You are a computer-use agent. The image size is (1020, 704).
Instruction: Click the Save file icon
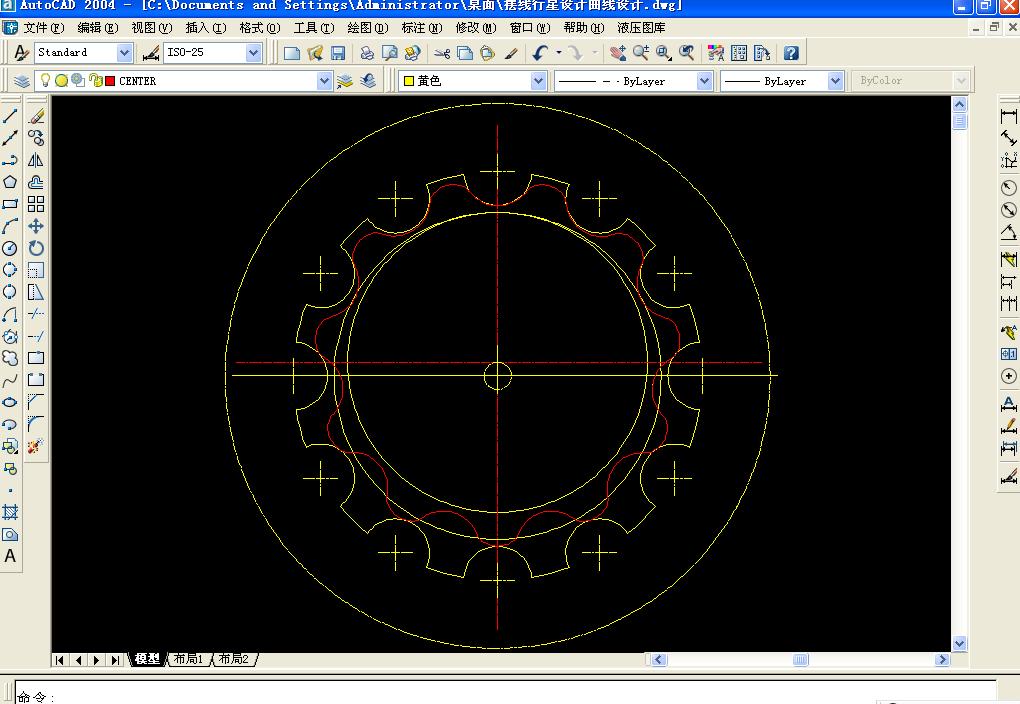tap(338, 53)
